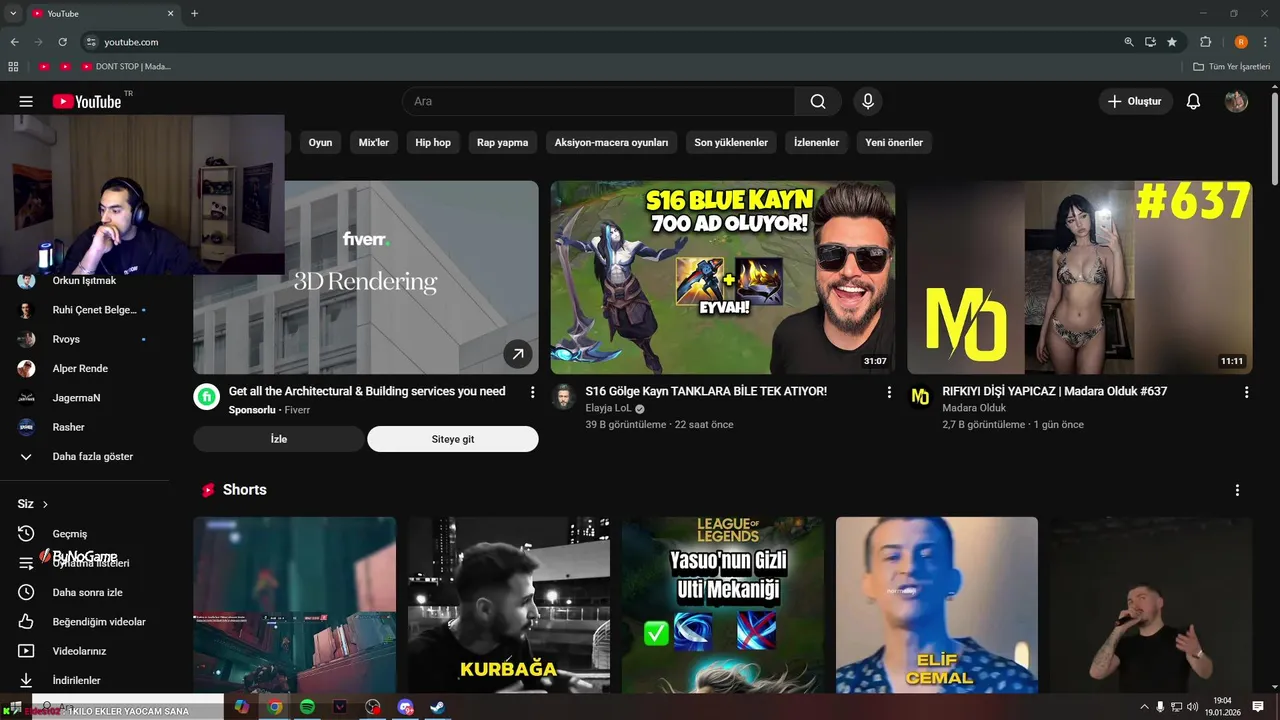This screenshot has height=720, width=1280.
Task: Open more options for Madara Olduk #637 video
Action: point(1246,392)
